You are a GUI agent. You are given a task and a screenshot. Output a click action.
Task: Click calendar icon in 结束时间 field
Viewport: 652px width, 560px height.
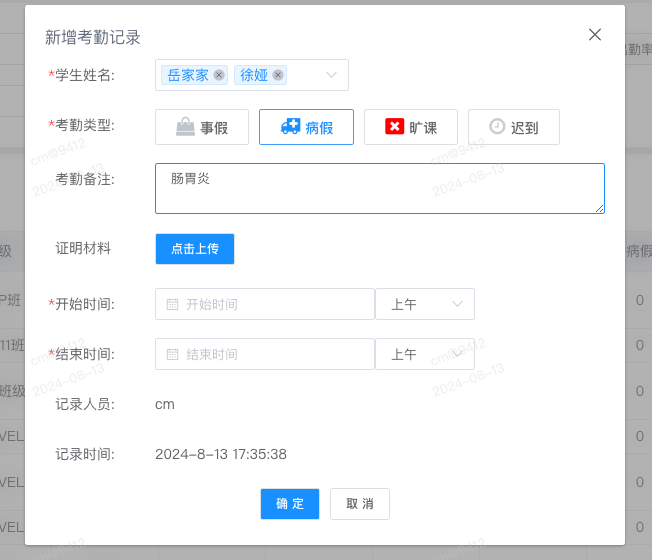[x=172, y=355]
